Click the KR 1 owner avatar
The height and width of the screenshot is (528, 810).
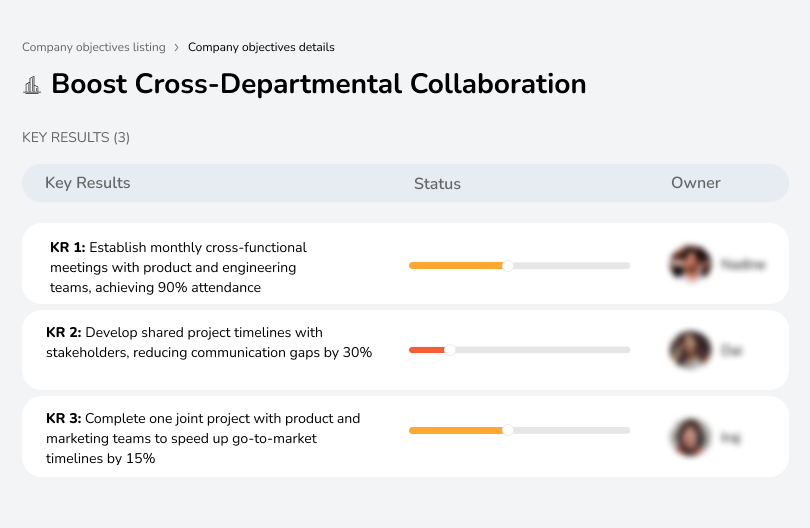pos(691,263)
